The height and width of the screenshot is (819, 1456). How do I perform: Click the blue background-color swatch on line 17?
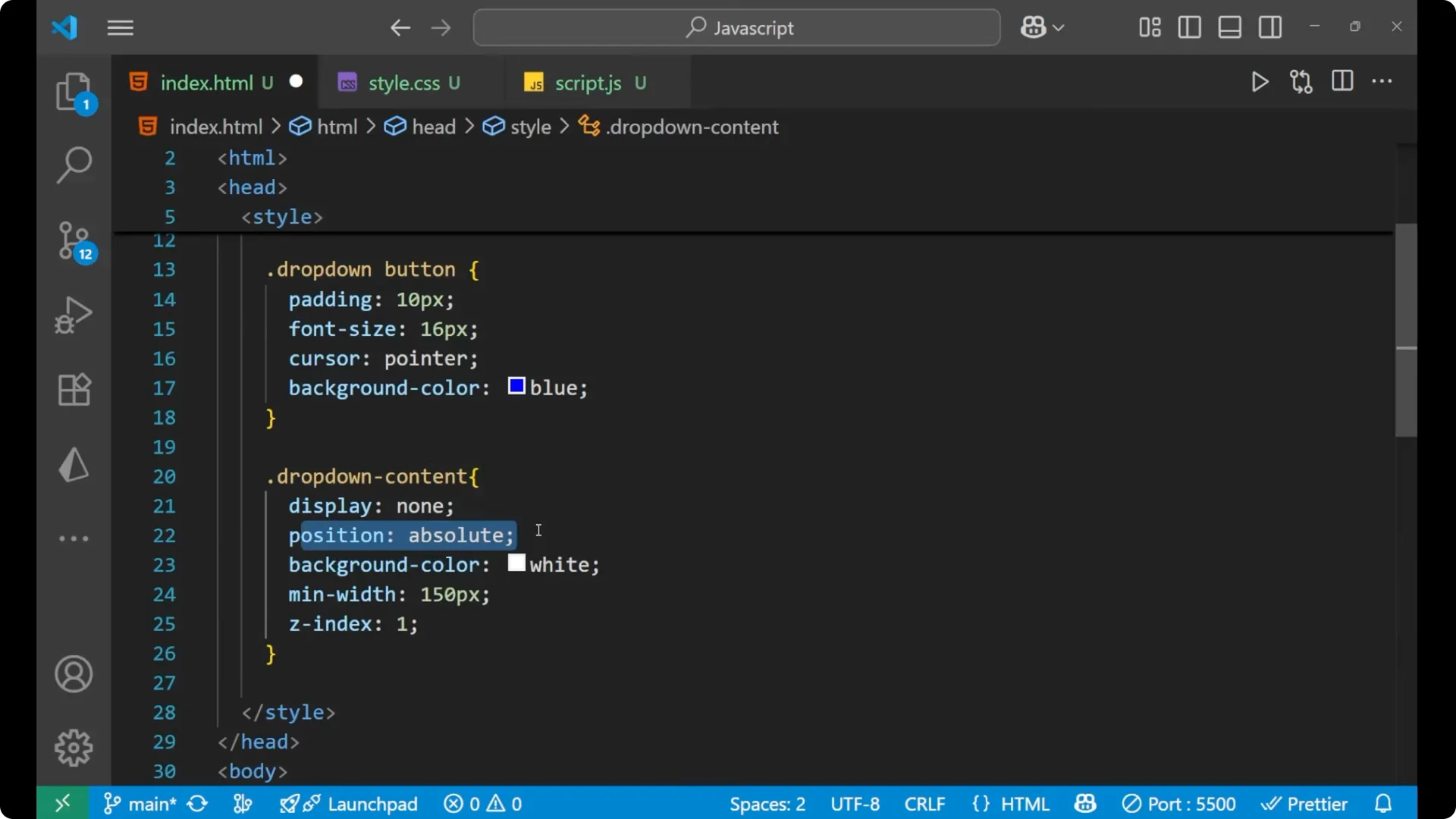516,386
